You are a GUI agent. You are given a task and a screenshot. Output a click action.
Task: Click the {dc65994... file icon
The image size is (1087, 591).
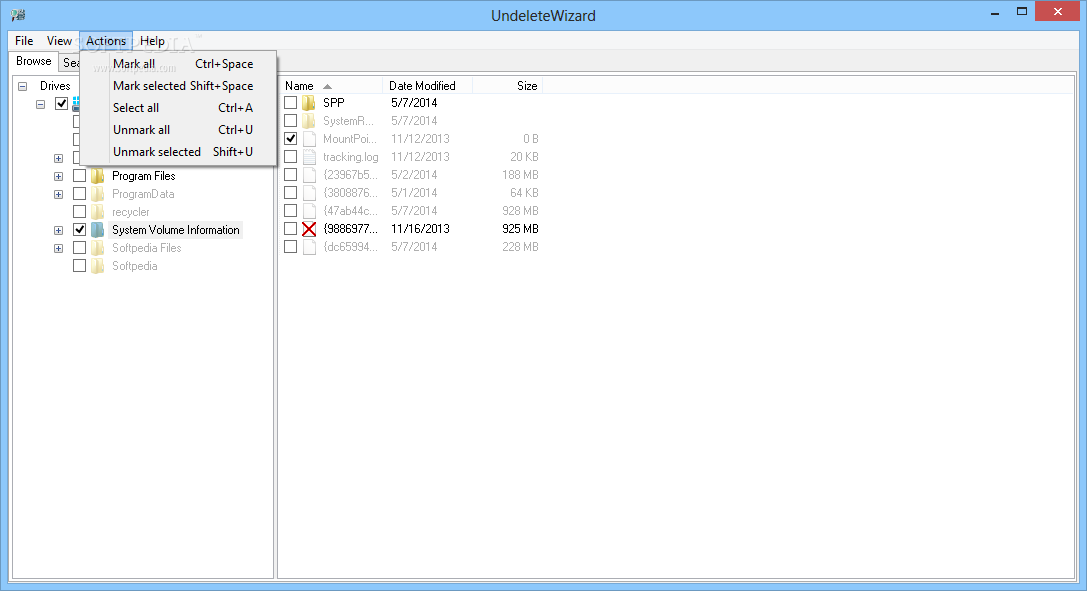coord(309,247)
